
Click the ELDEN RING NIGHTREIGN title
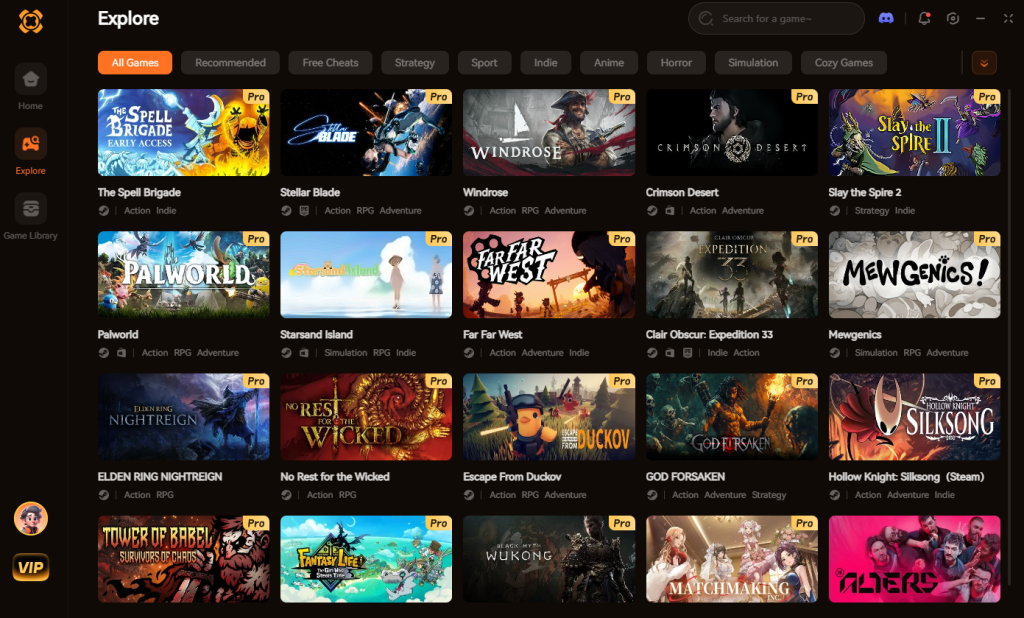(x=160, y=477)
